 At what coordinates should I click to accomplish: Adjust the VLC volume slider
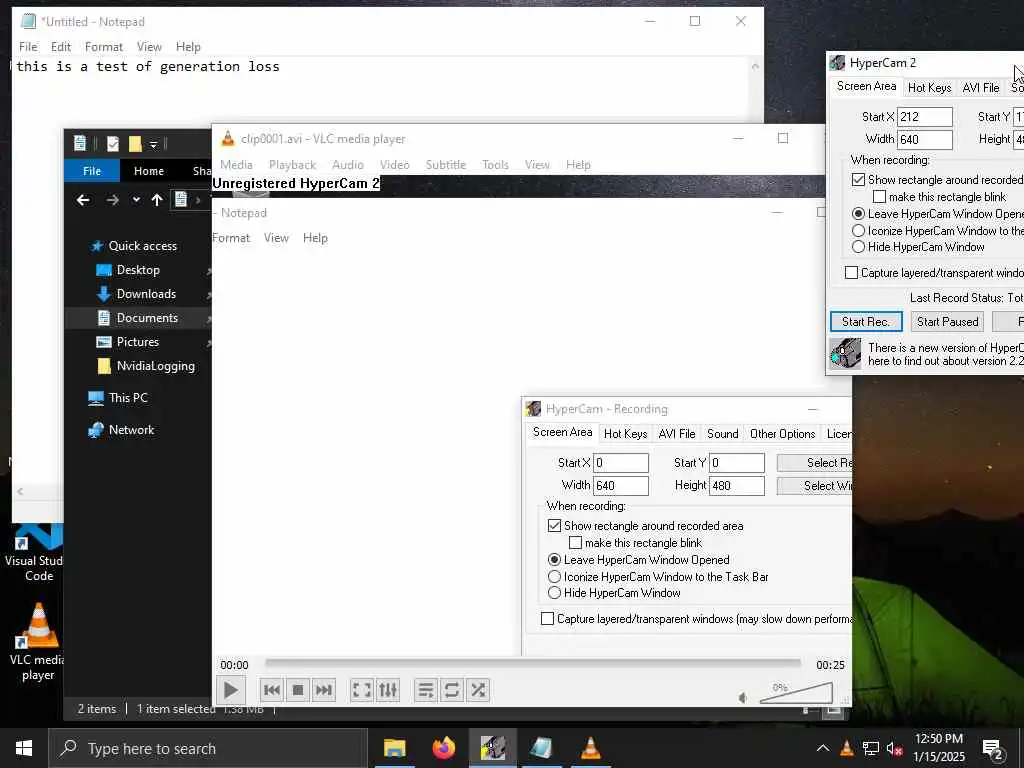[x=796, y=693]
